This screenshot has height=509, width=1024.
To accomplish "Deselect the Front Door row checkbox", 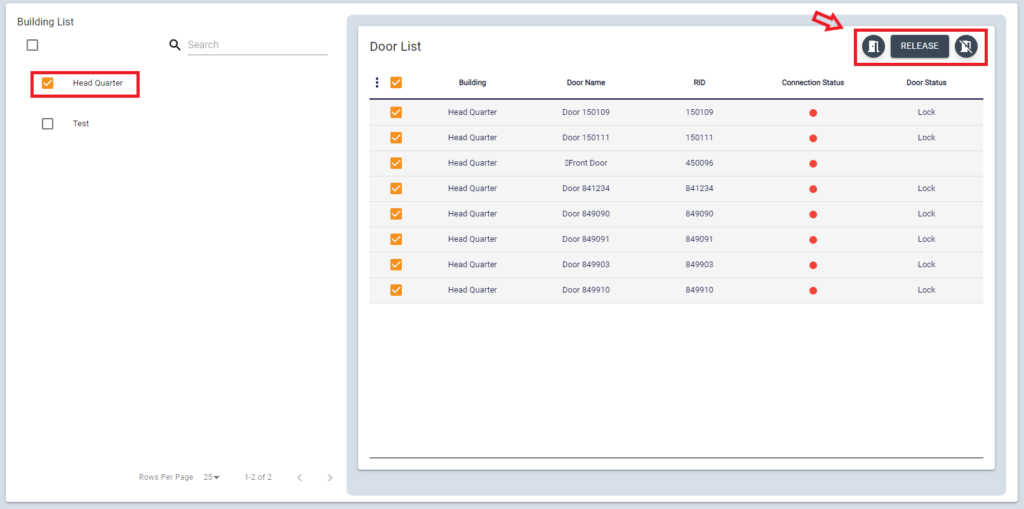I will tap(396, 163).
